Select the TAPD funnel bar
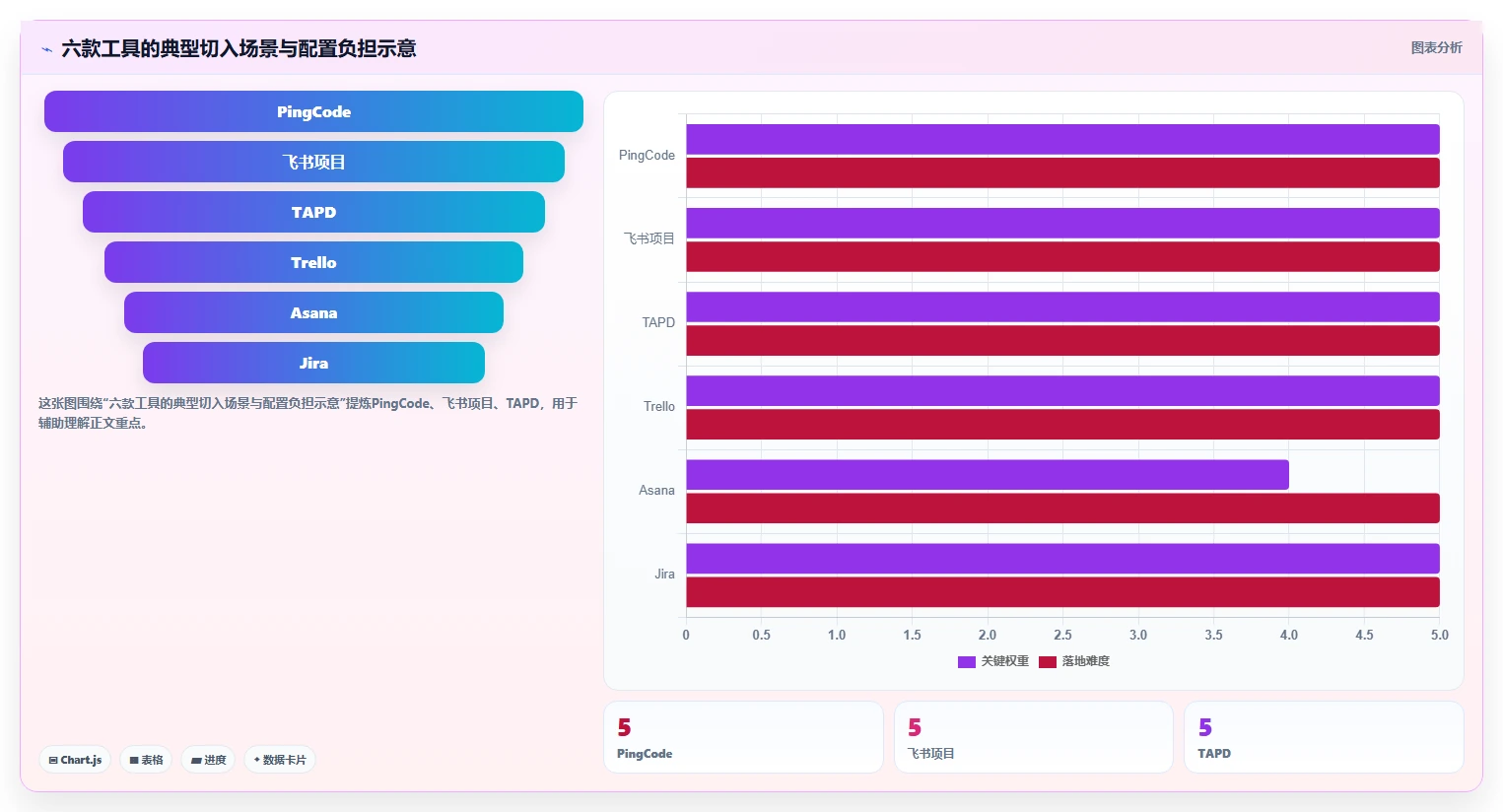The image size is (1503, 812). [x=313, y=212]
